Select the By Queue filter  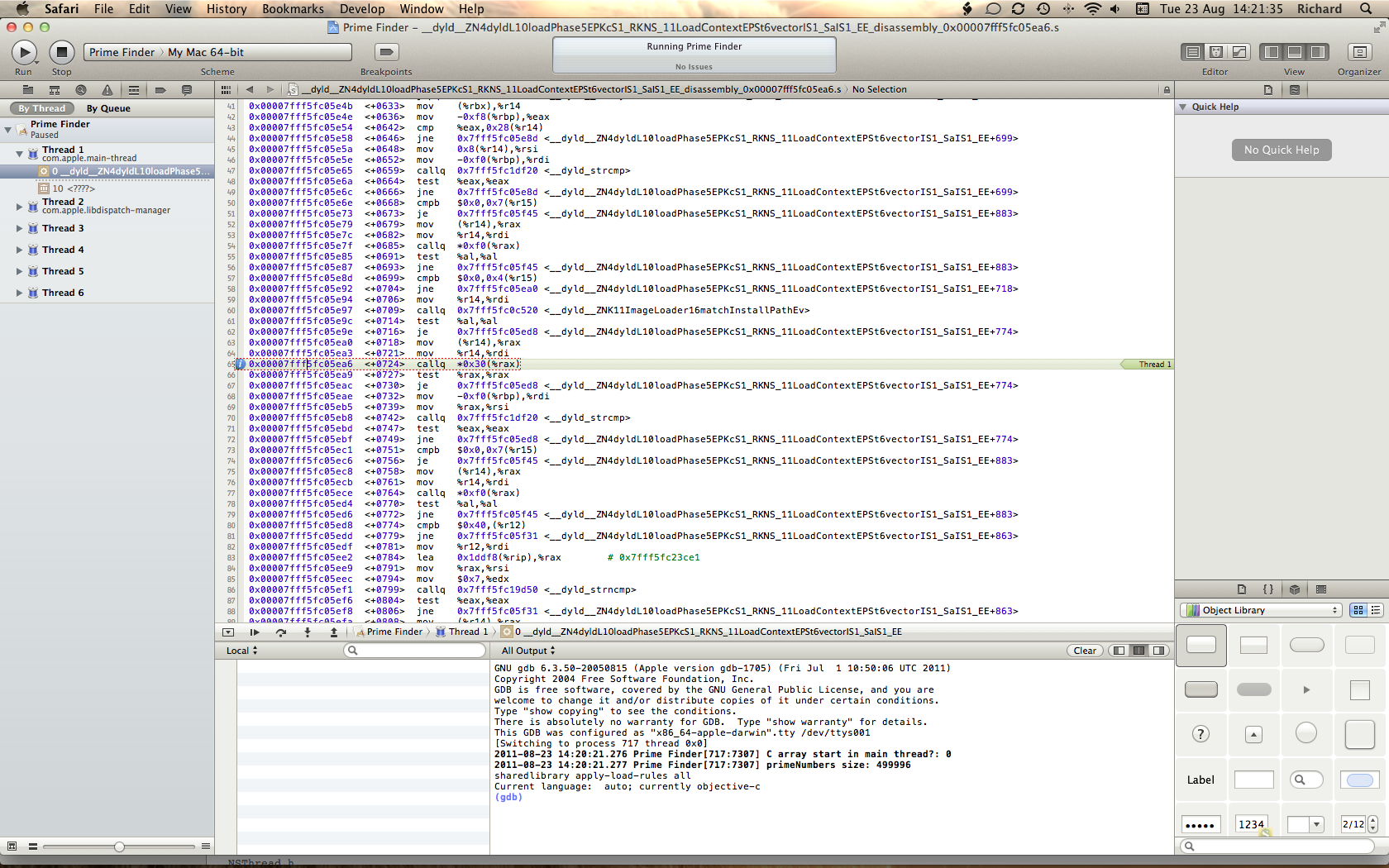point(108,108)
